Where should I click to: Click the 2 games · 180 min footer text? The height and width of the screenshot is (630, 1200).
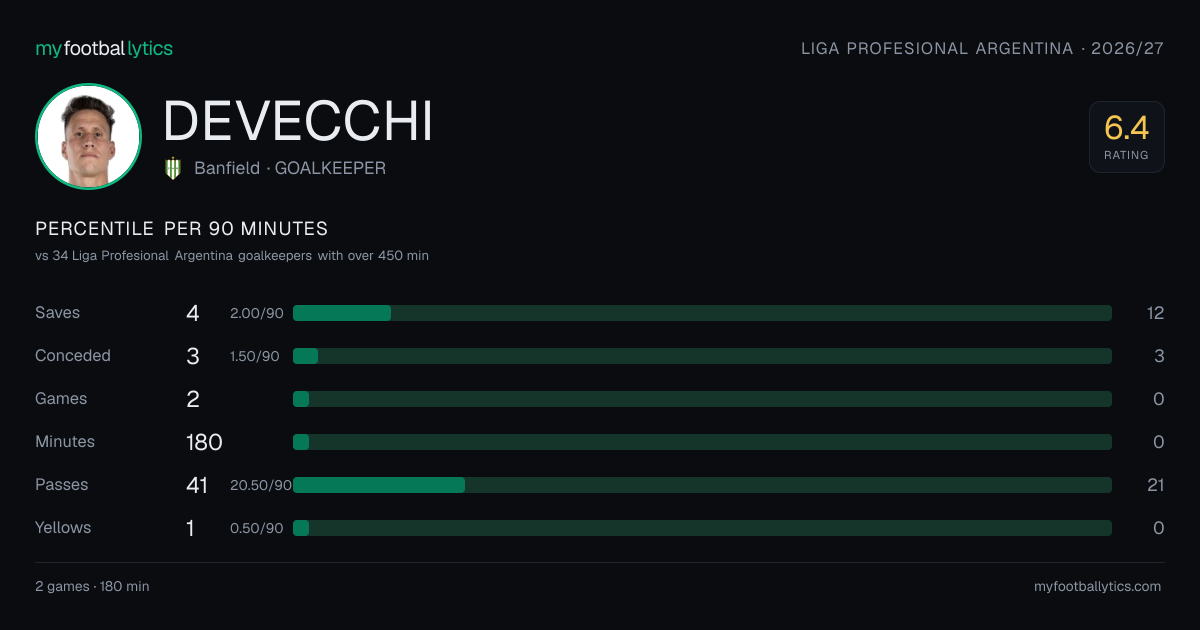tap(92, 586)
